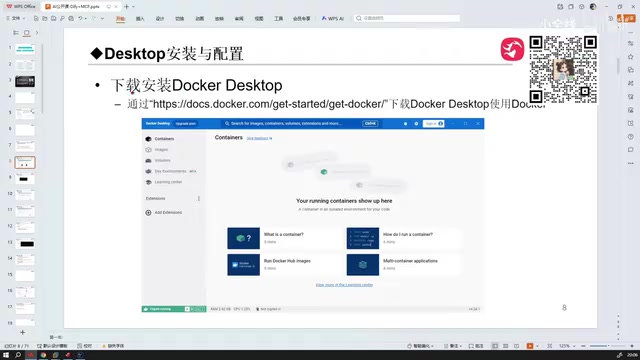Start slideshow with orange play button
640x360 pixels.
point(530,346)
